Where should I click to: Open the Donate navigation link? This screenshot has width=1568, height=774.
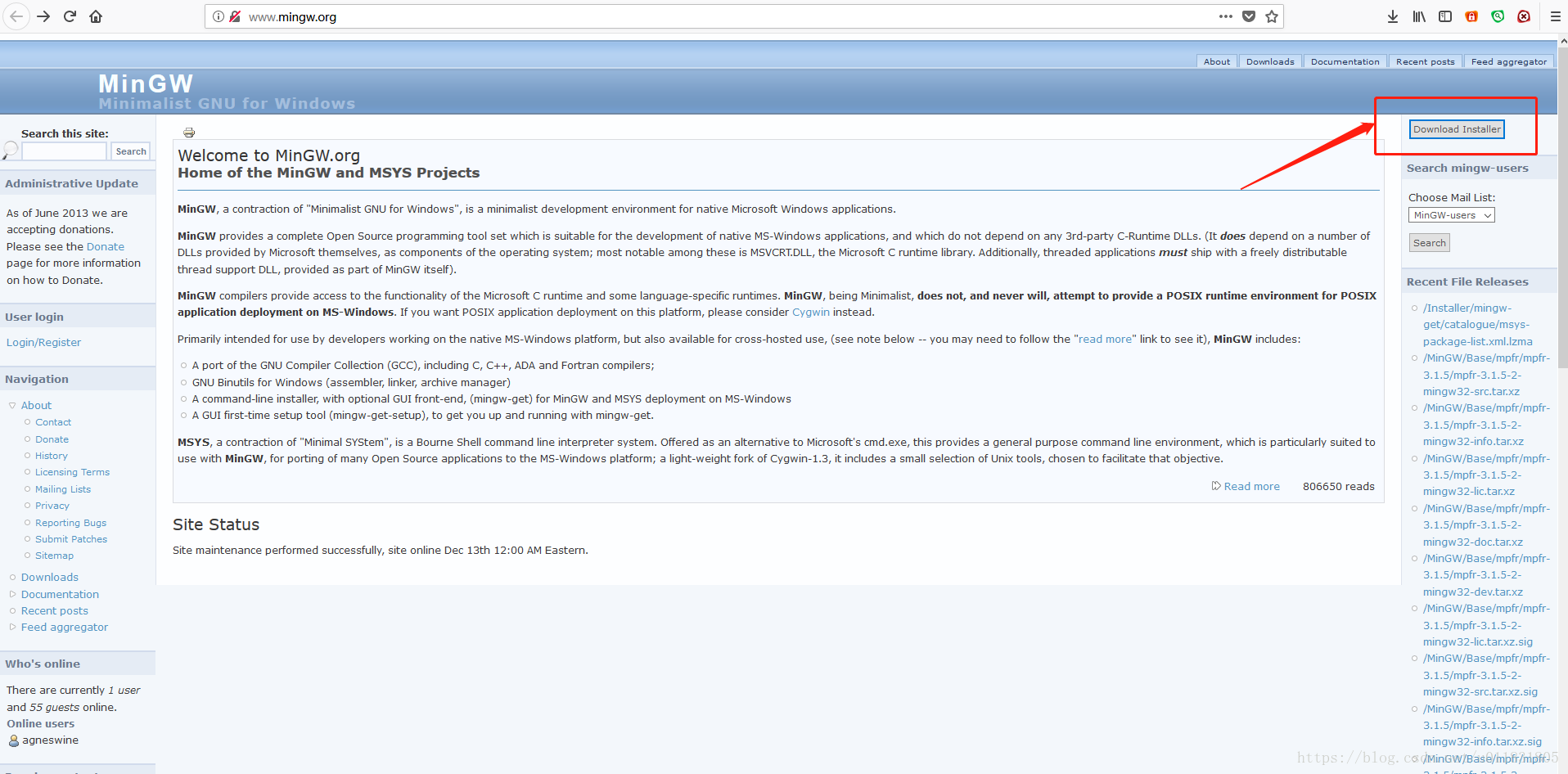tap(52, 439)
